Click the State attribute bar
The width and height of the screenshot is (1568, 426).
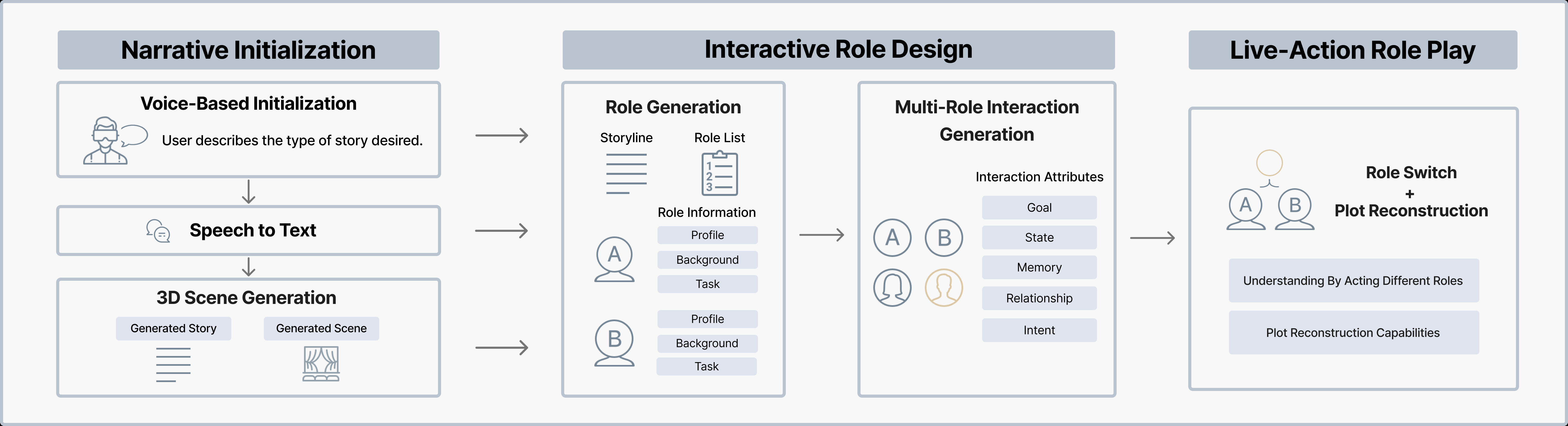point(1039,237)
